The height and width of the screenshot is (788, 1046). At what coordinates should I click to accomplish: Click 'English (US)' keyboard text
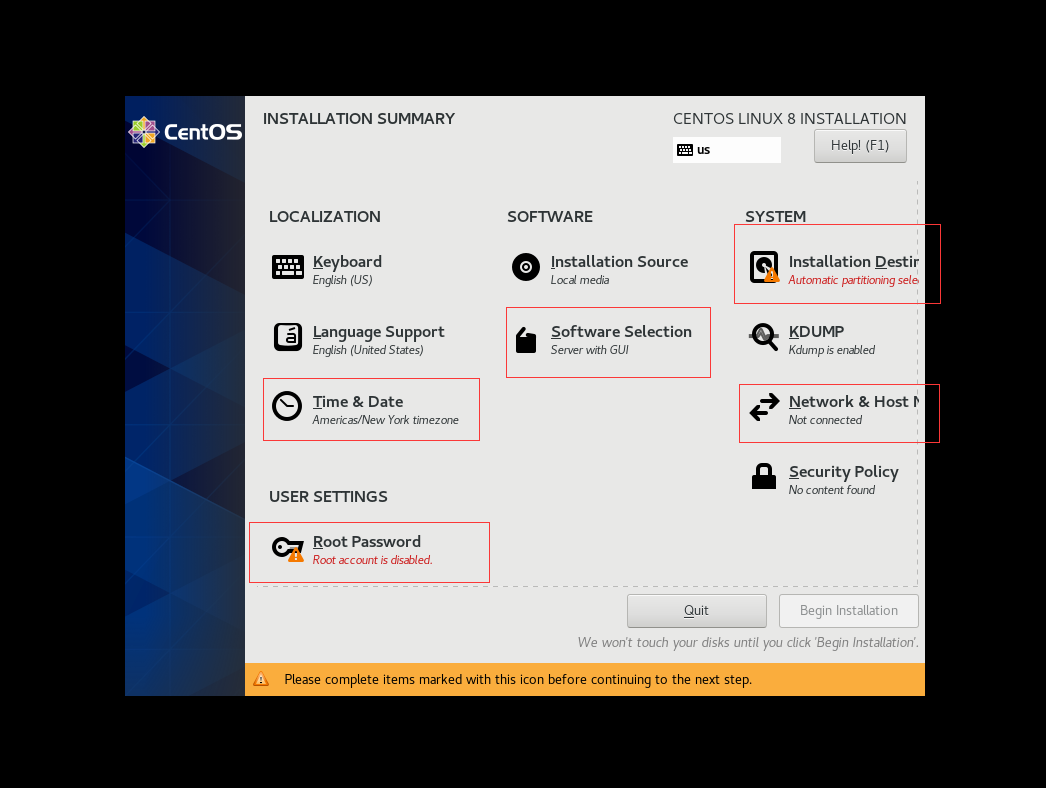(x=342, y=280)
